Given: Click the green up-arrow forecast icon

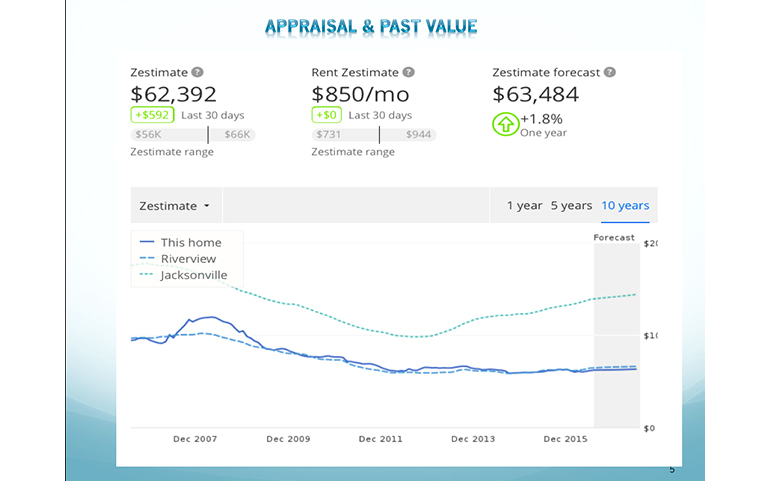Looking at the screenshot, I should [504, 125].
